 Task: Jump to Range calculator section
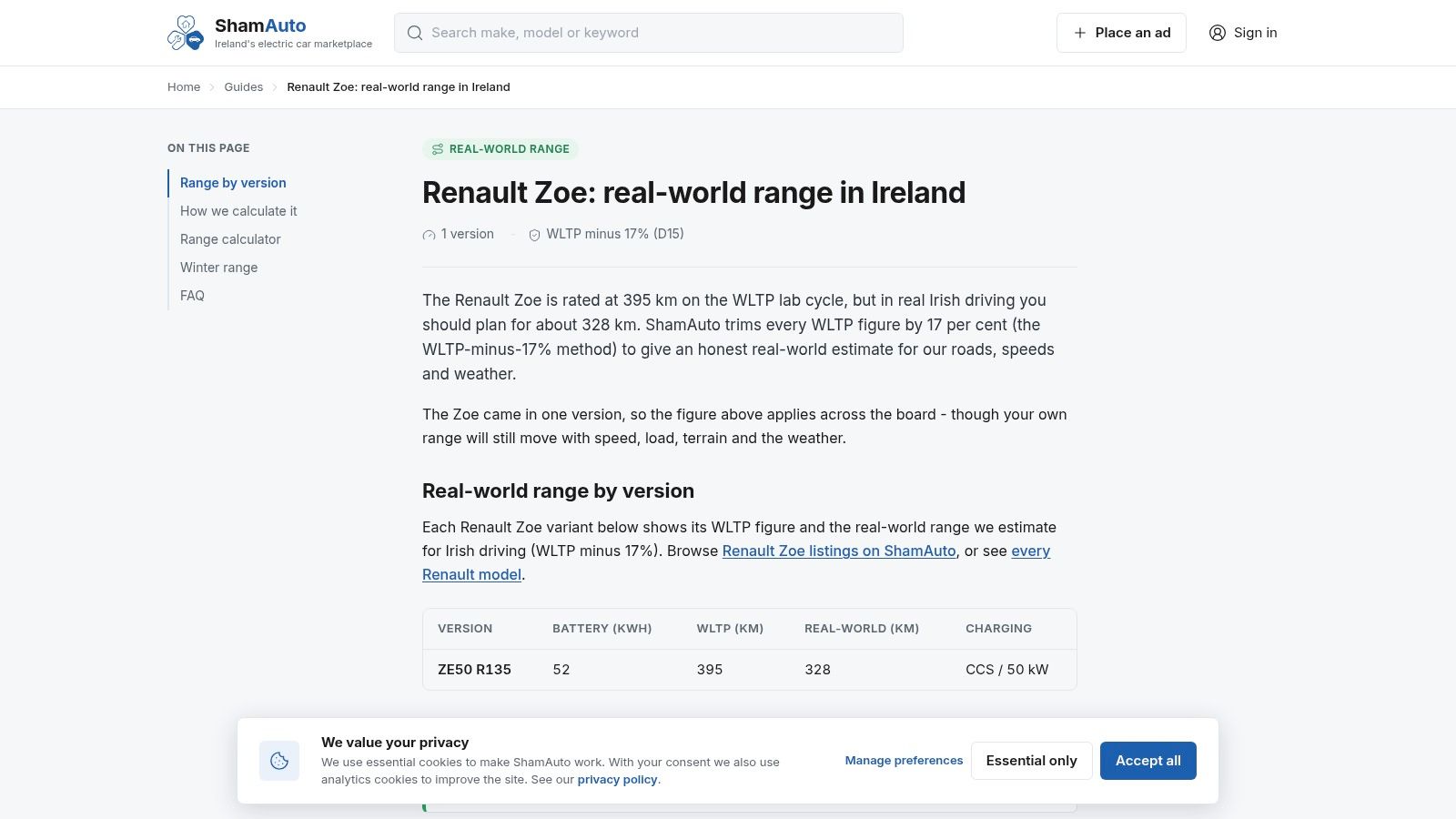pos(230,239)
